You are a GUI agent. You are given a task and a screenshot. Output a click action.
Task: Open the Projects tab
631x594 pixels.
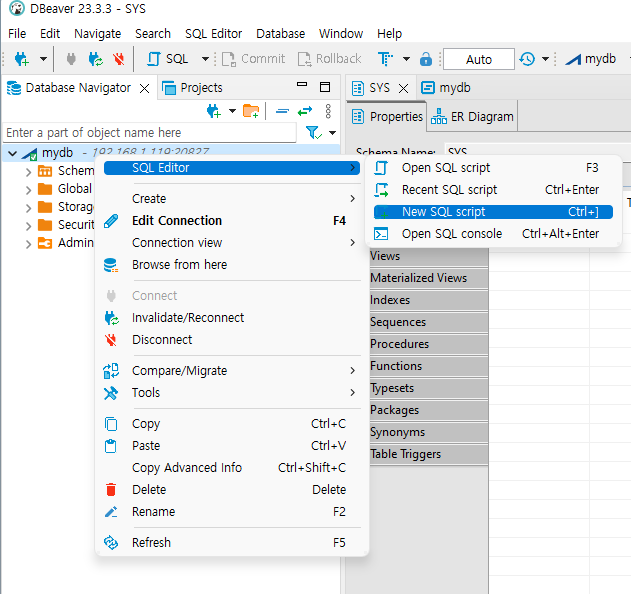click(201, 88)
